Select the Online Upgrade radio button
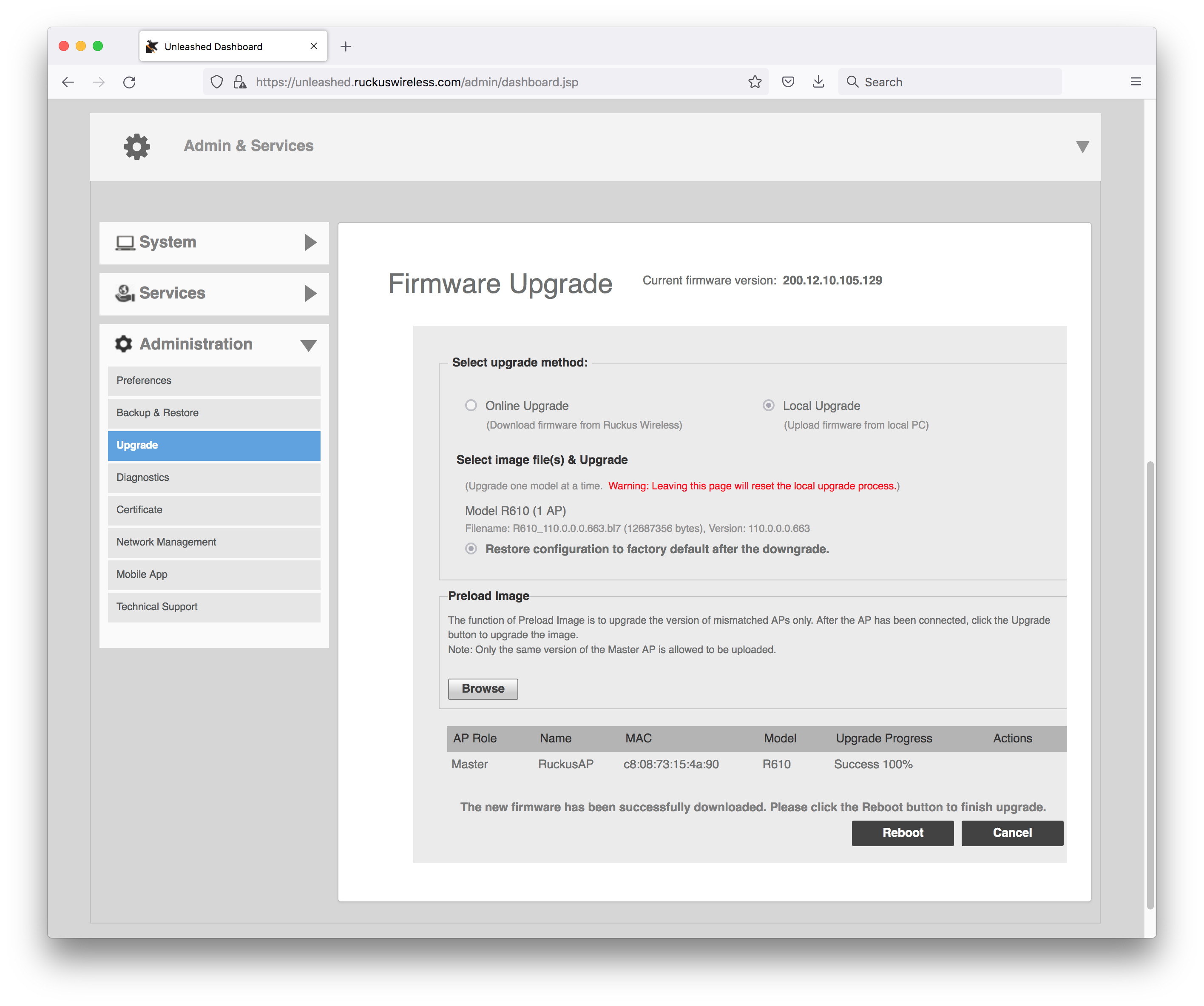 471,405
